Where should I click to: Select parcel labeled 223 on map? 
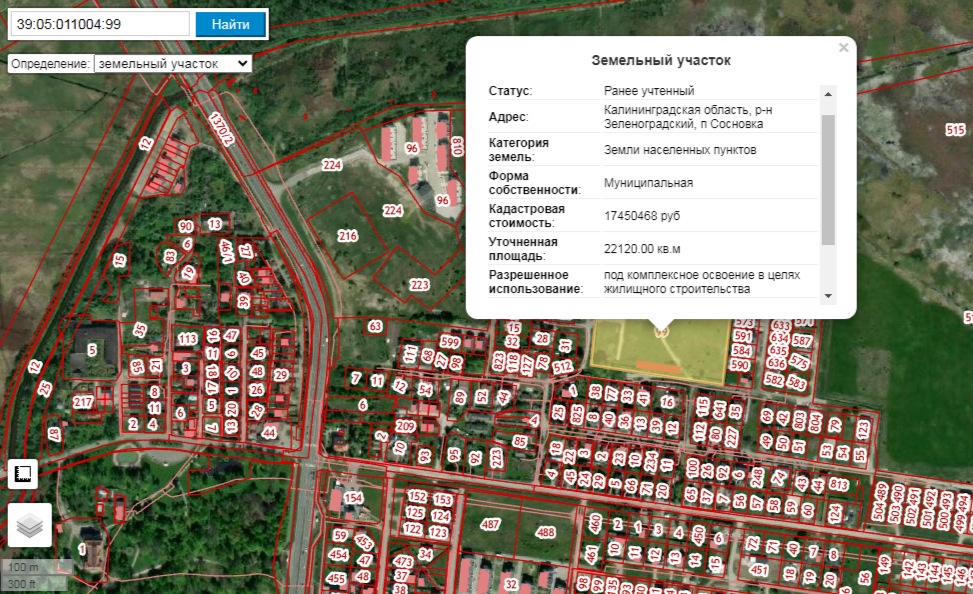(419, 285)
